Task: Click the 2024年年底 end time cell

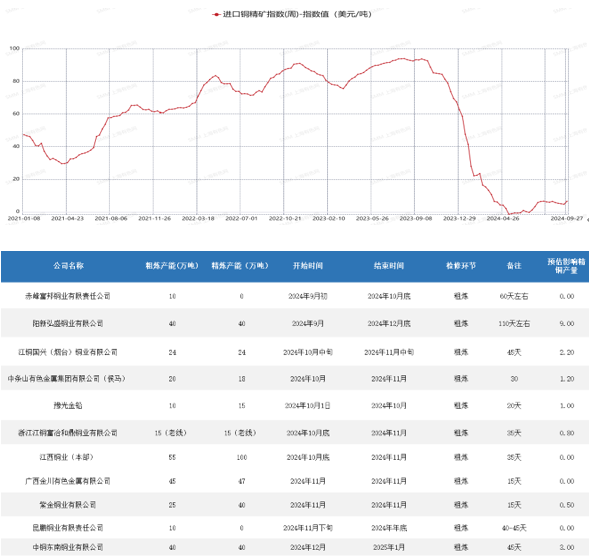Action: 389,528
